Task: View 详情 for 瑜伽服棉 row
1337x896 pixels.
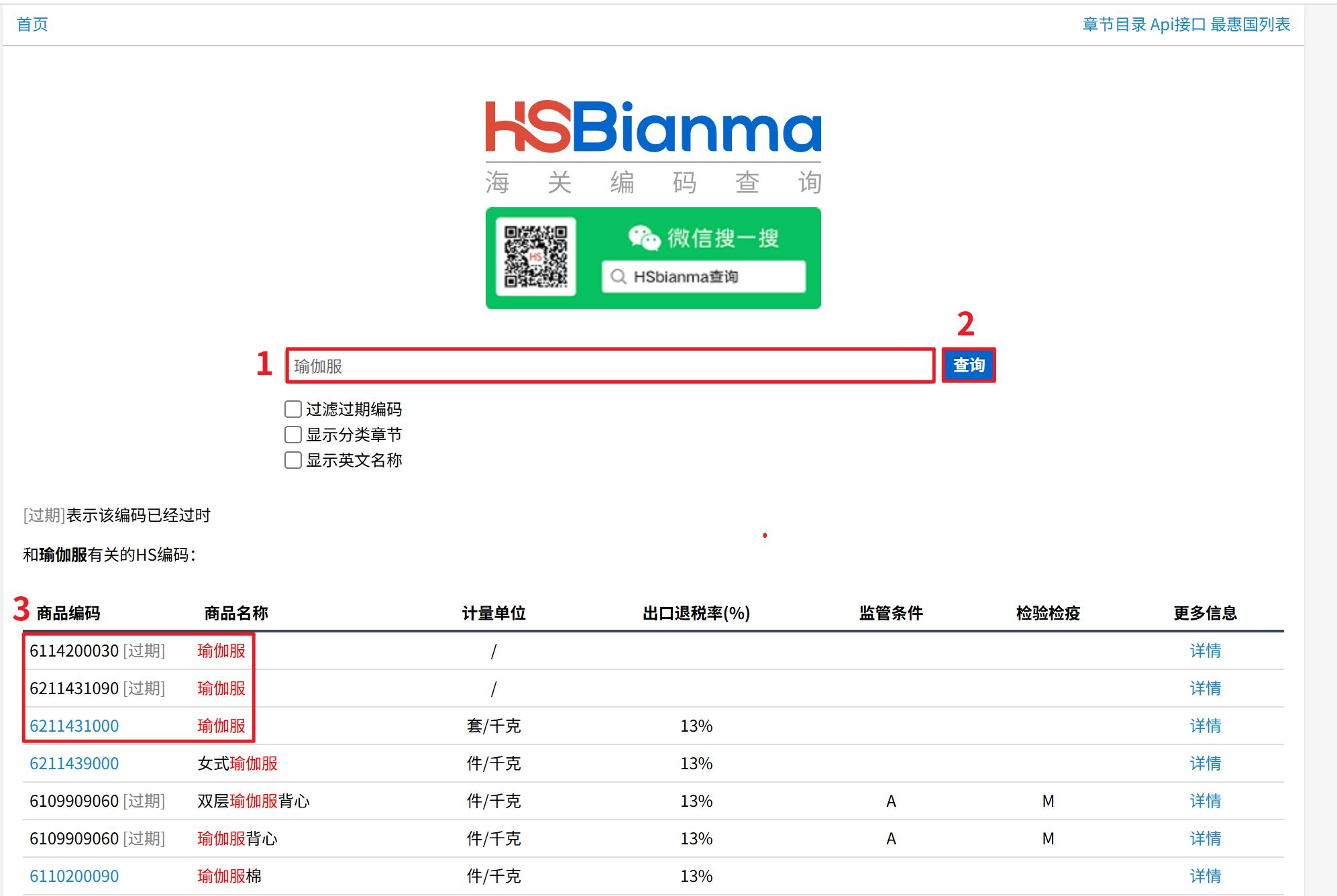Action: (1205, 876)
